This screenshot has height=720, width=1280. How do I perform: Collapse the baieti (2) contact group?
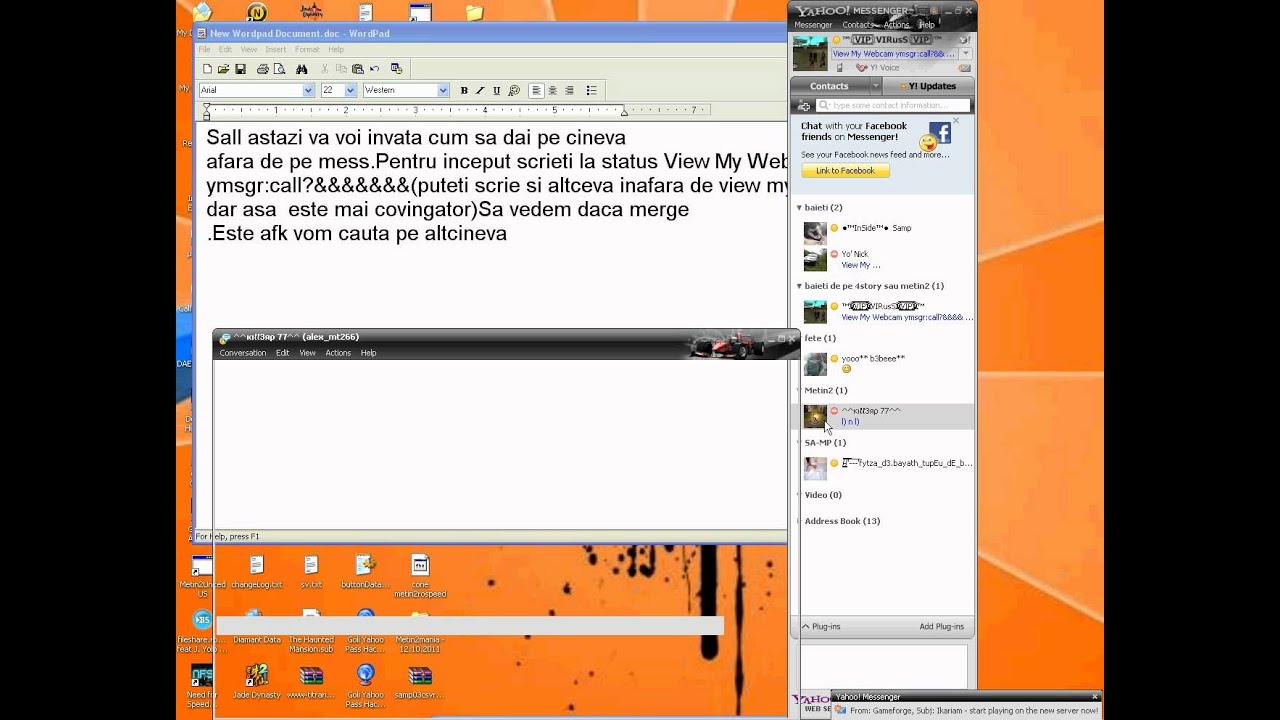coord(799,208)
